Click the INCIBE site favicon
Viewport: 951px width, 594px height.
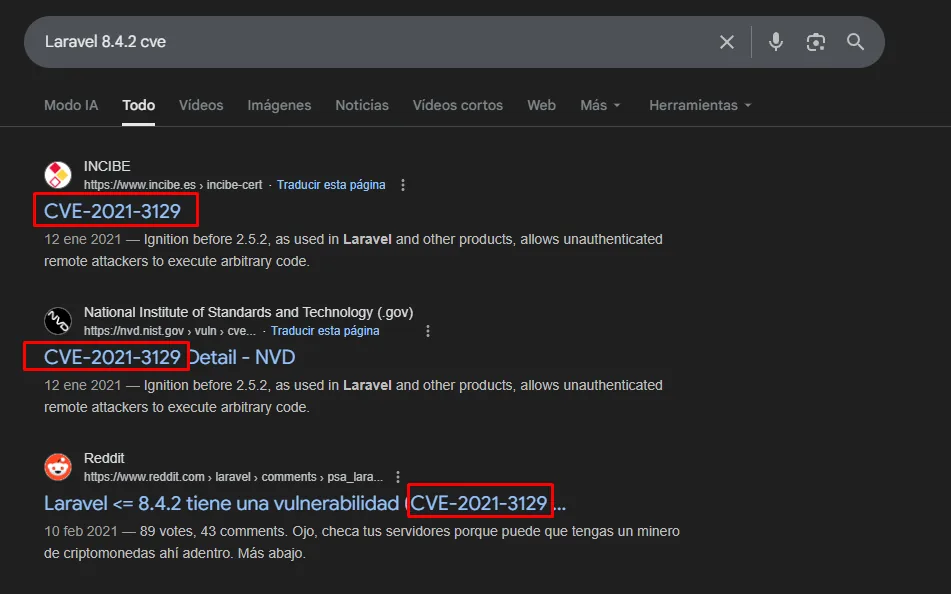point(58,175)
